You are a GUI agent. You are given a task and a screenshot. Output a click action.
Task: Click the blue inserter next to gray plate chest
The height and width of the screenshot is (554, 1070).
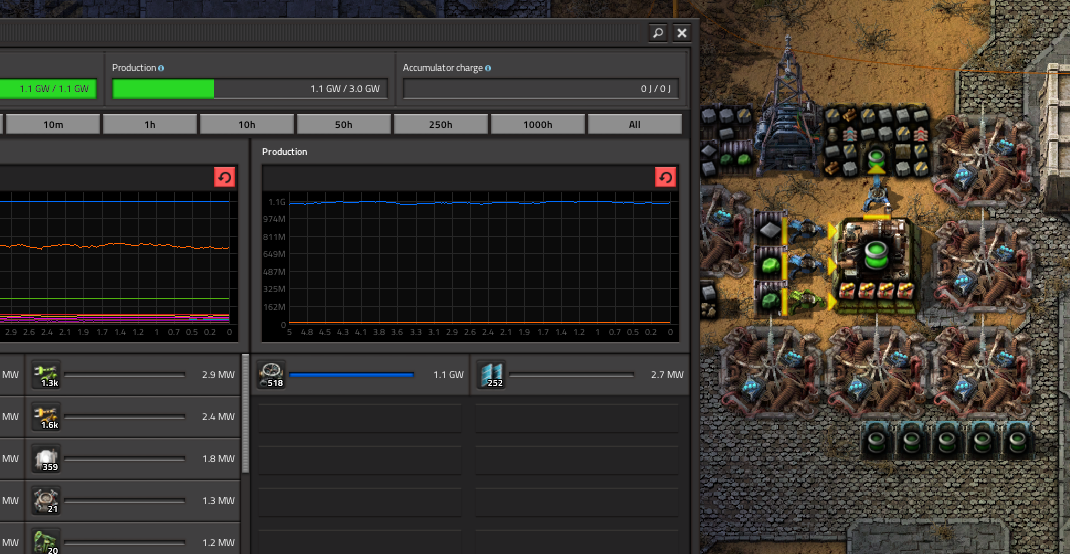pos(807,229)
